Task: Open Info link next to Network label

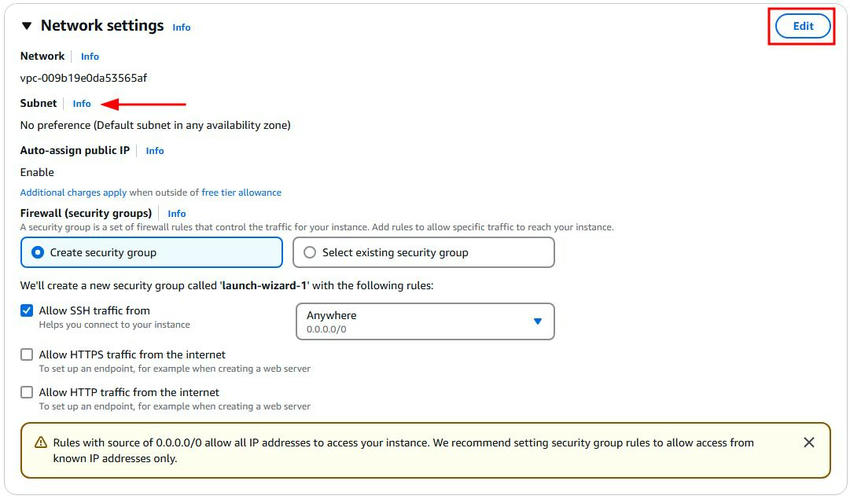Action: (x=90, y=57)
